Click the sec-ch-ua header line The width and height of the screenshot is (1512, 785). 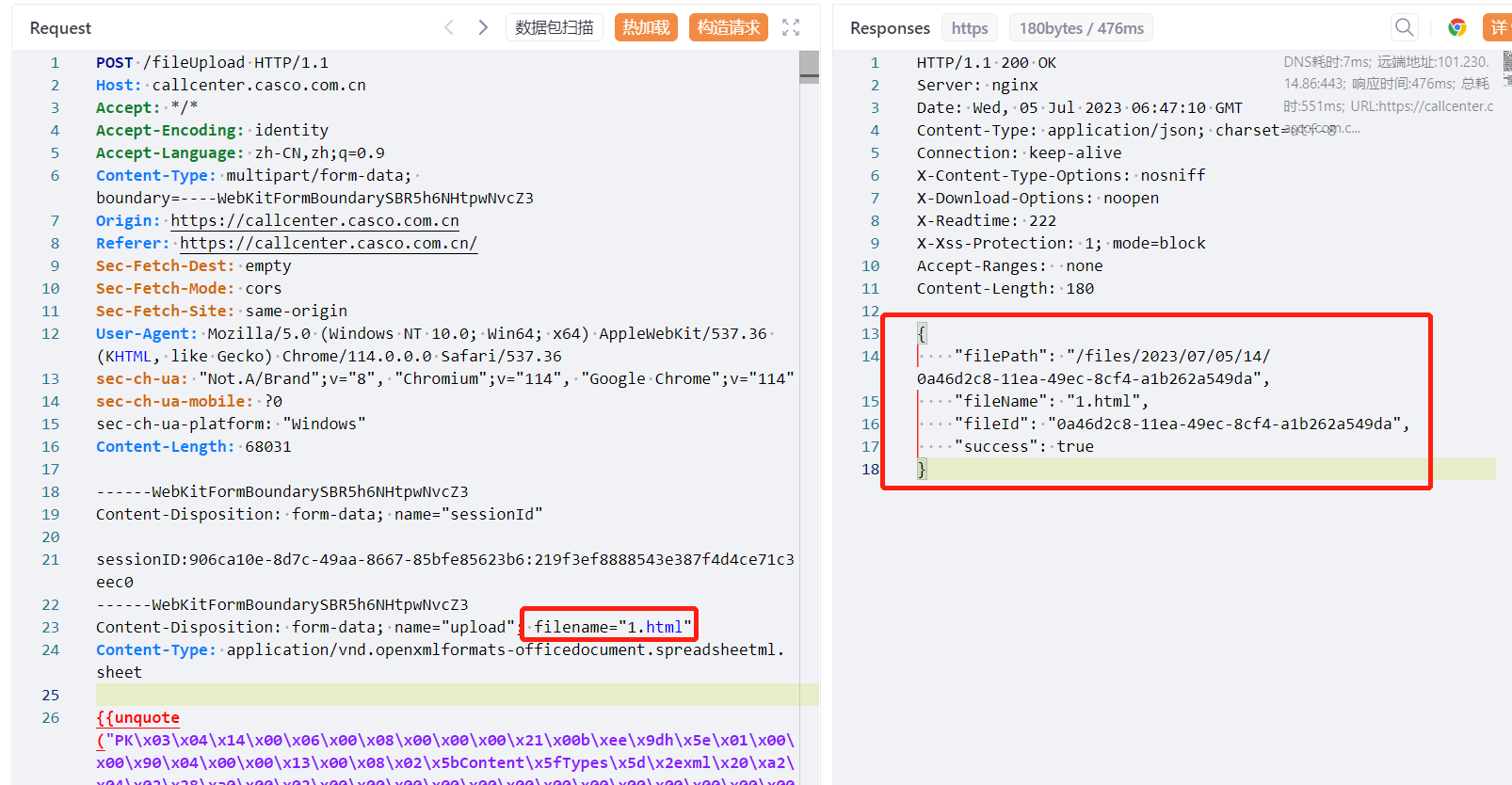coord(445,378)
